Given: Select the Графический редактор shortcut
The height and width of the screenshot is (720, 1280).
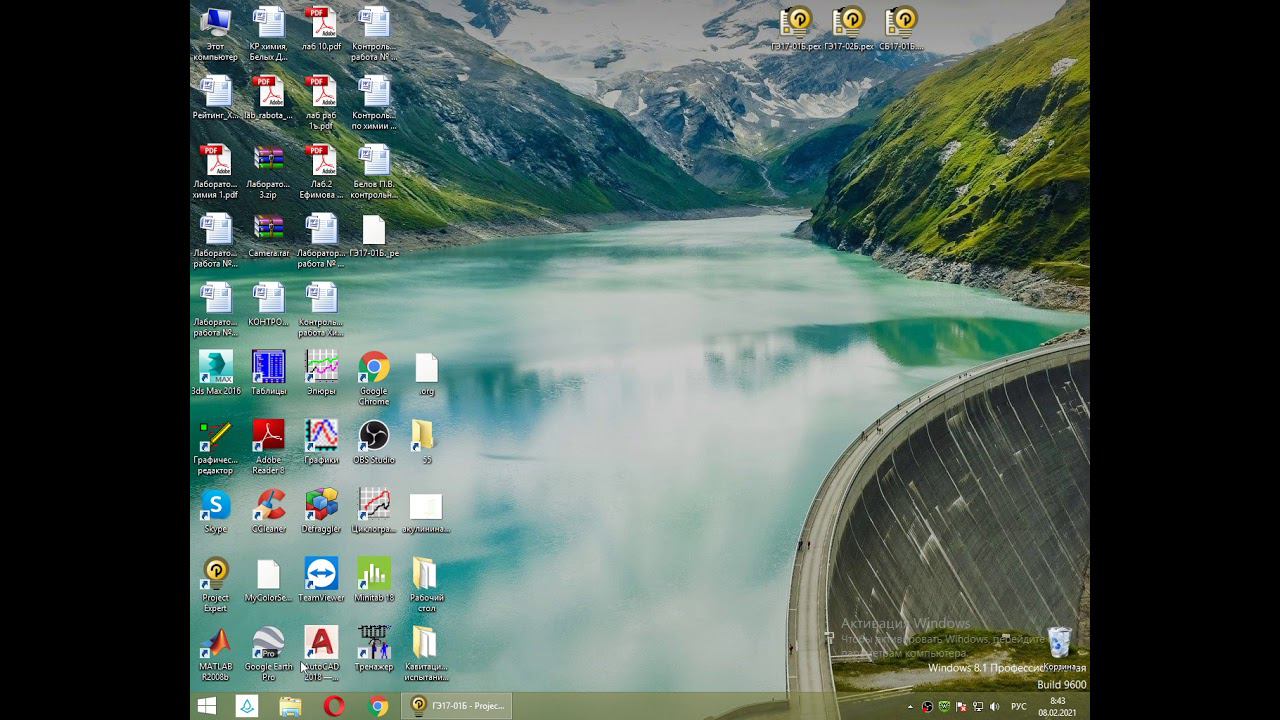Looking at the screenshot, I should [216, 447].
